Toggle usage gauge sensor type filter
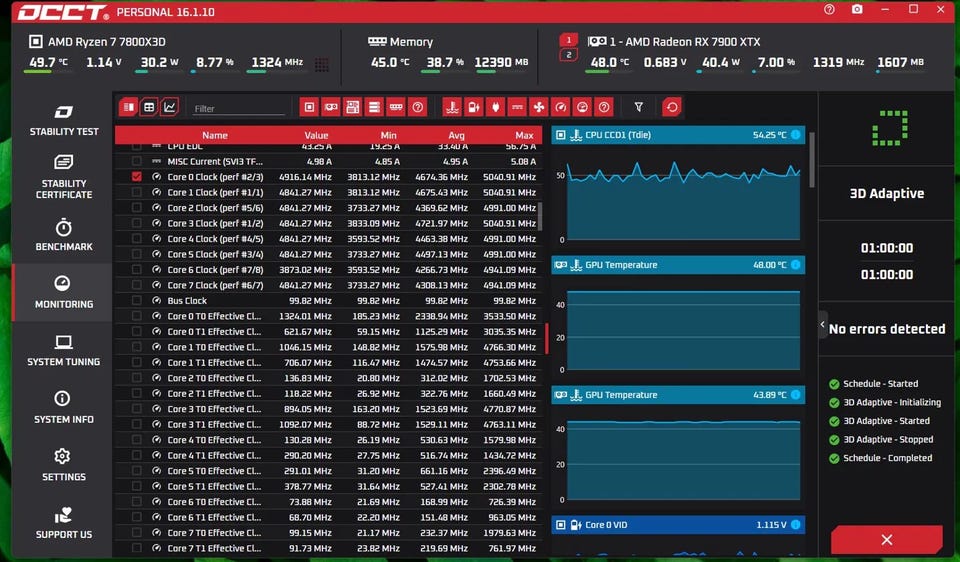Image resolution: width=960 pixels, height=562 pixels. coord(582,107)
